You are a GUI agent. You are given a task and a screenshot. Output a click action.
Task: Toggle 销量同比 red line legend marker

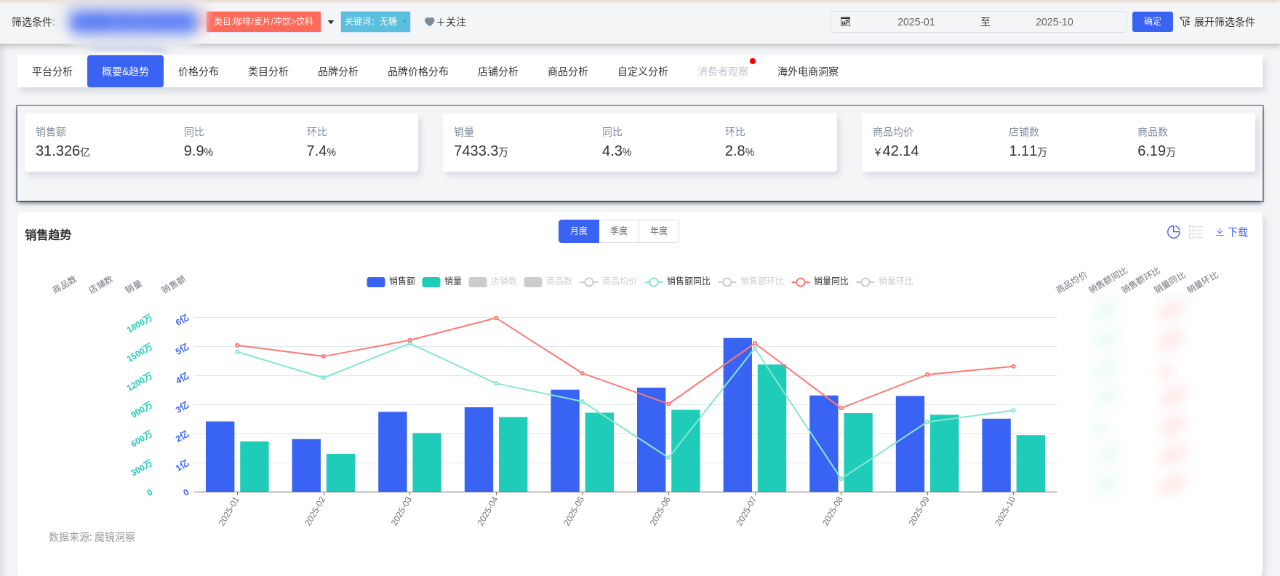(x=800, y=282)
